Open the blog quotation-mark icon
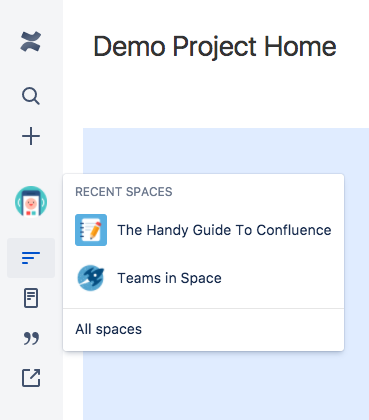369x420 pixels. (x=31, y=338)
